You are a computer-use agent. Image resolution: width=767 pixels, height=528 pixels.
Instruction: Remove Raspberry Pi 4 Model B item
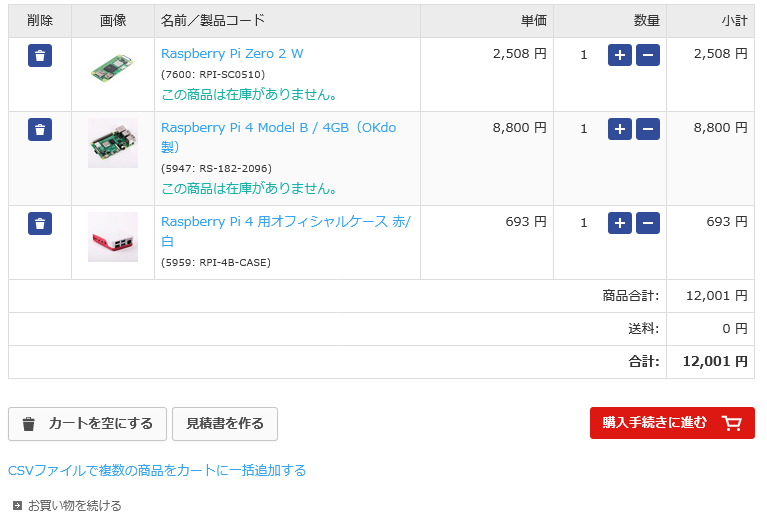(40, 129)
